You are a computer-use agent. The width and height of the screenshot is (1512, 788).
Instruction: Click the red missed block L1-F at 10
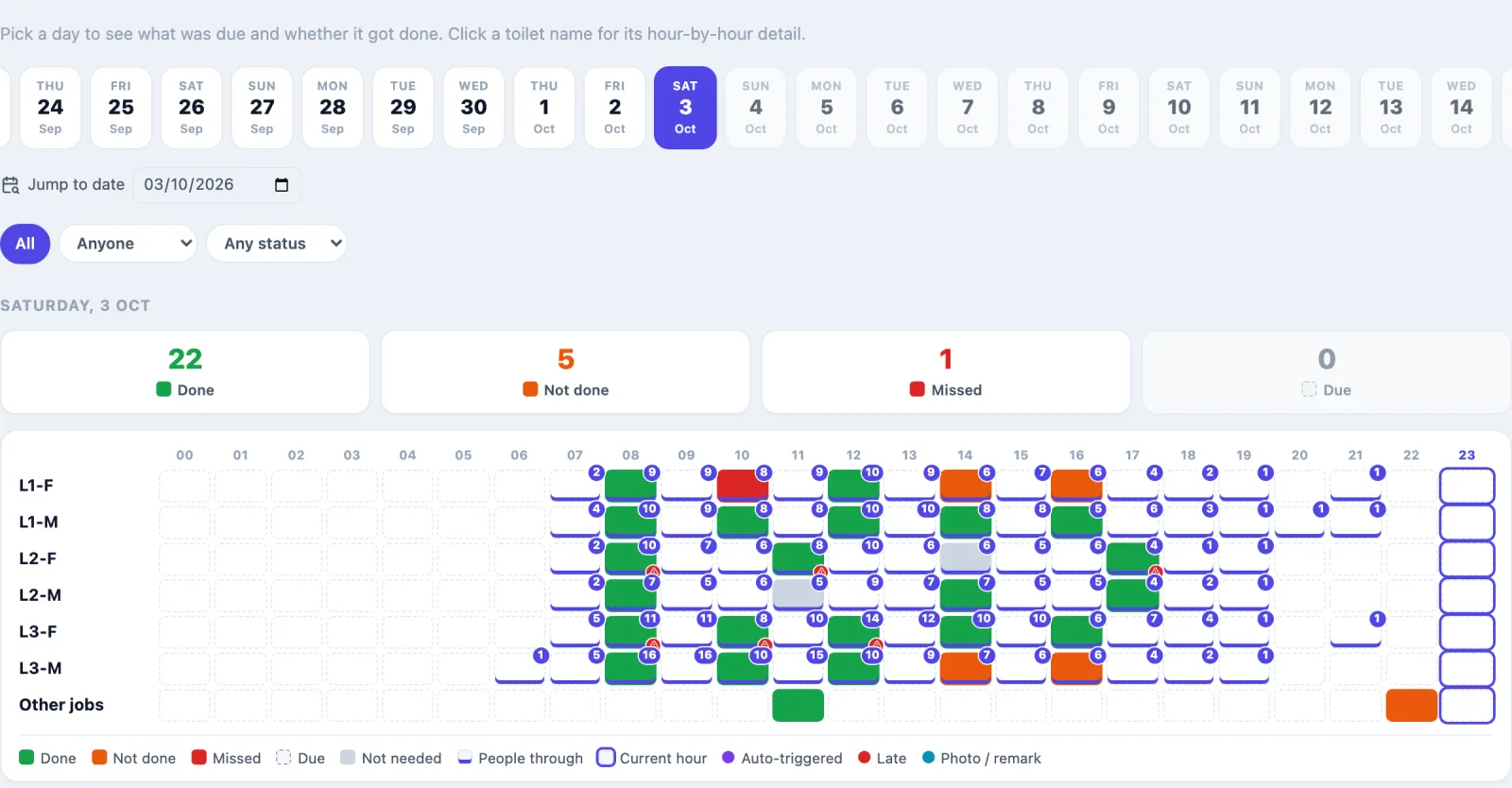coord(742,485)
